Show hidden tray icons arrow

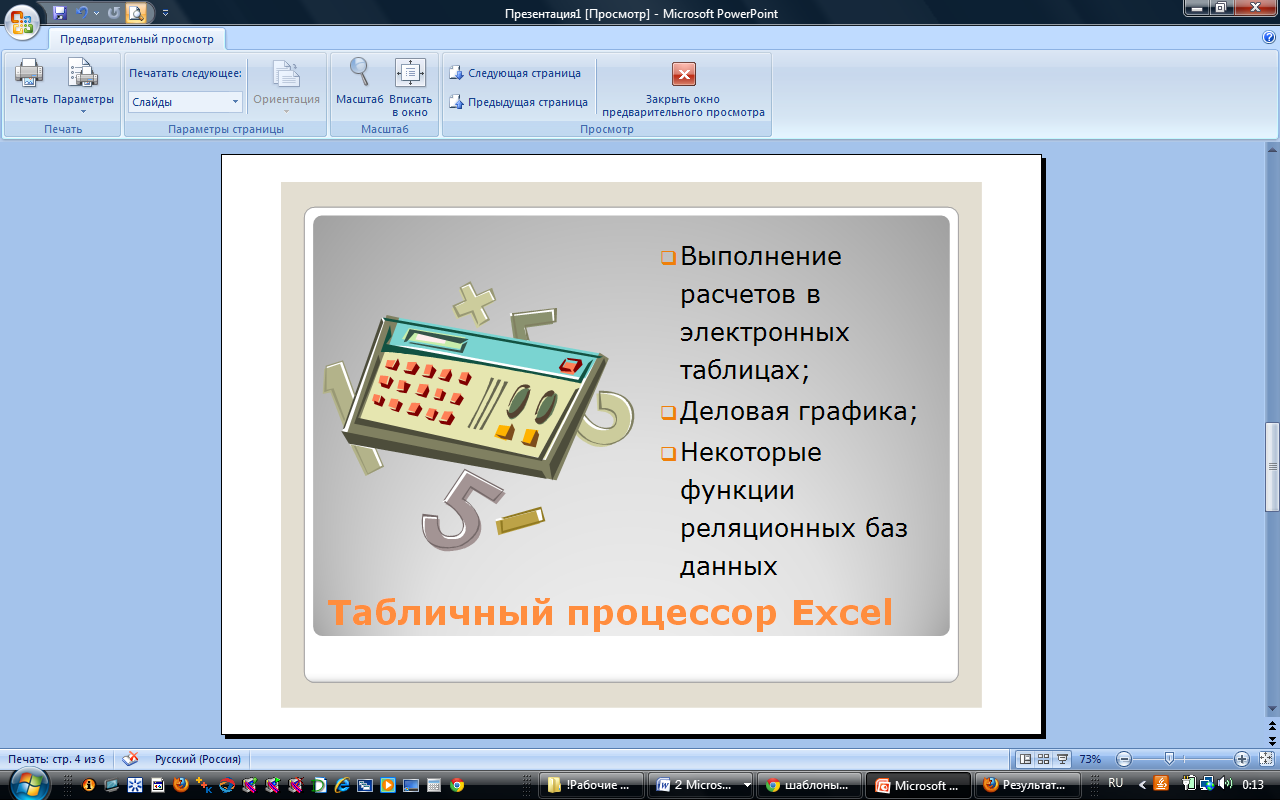1142,784
